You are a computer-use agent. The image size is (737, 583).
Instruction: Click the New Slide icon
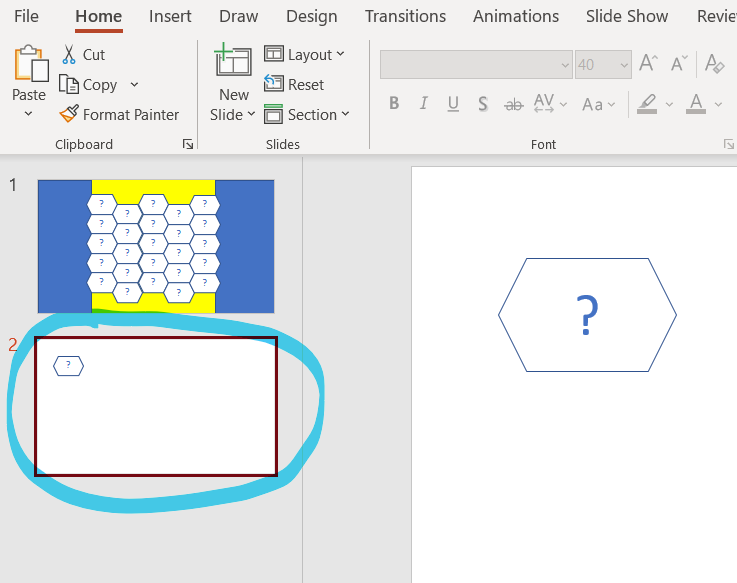[x=233, y=62]
